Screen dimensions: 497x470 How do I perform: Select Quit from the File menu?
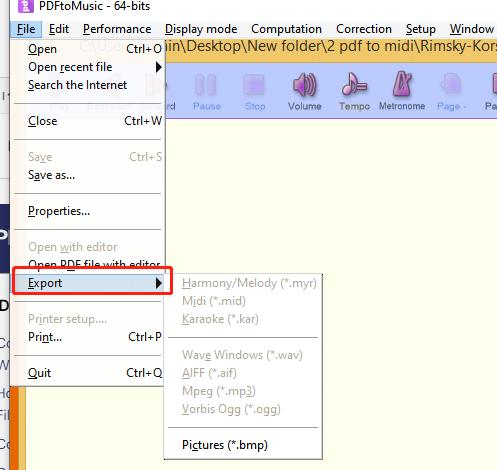coord(88,373)
